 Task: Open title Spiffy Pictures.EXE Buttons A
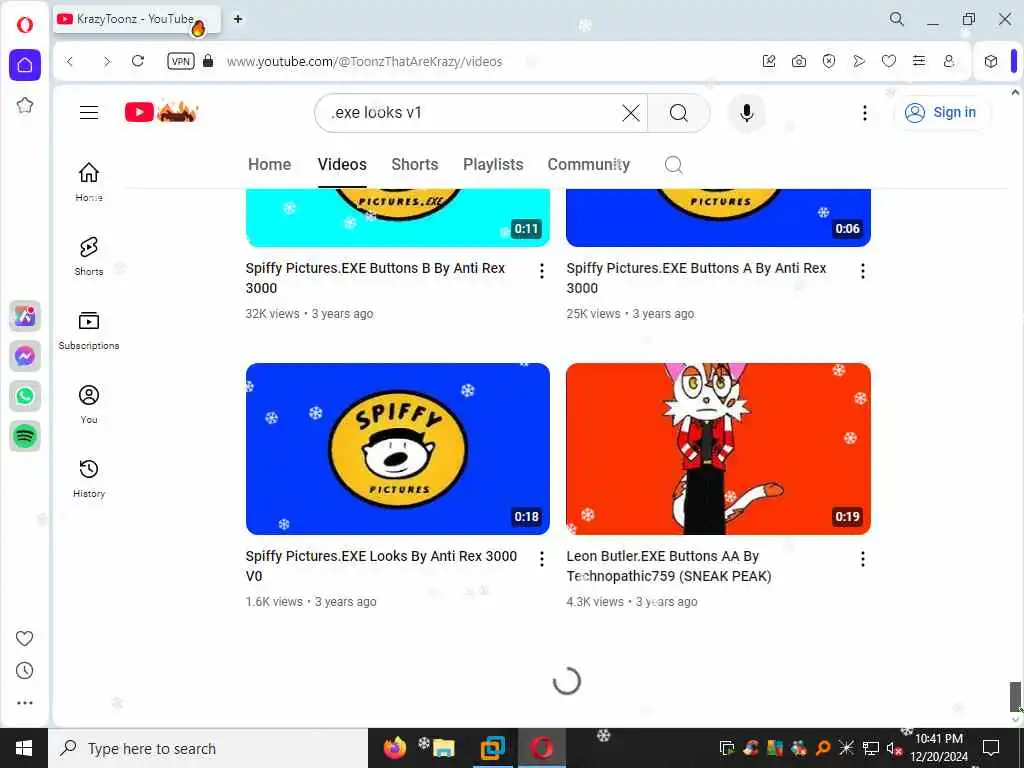[696, 278]
